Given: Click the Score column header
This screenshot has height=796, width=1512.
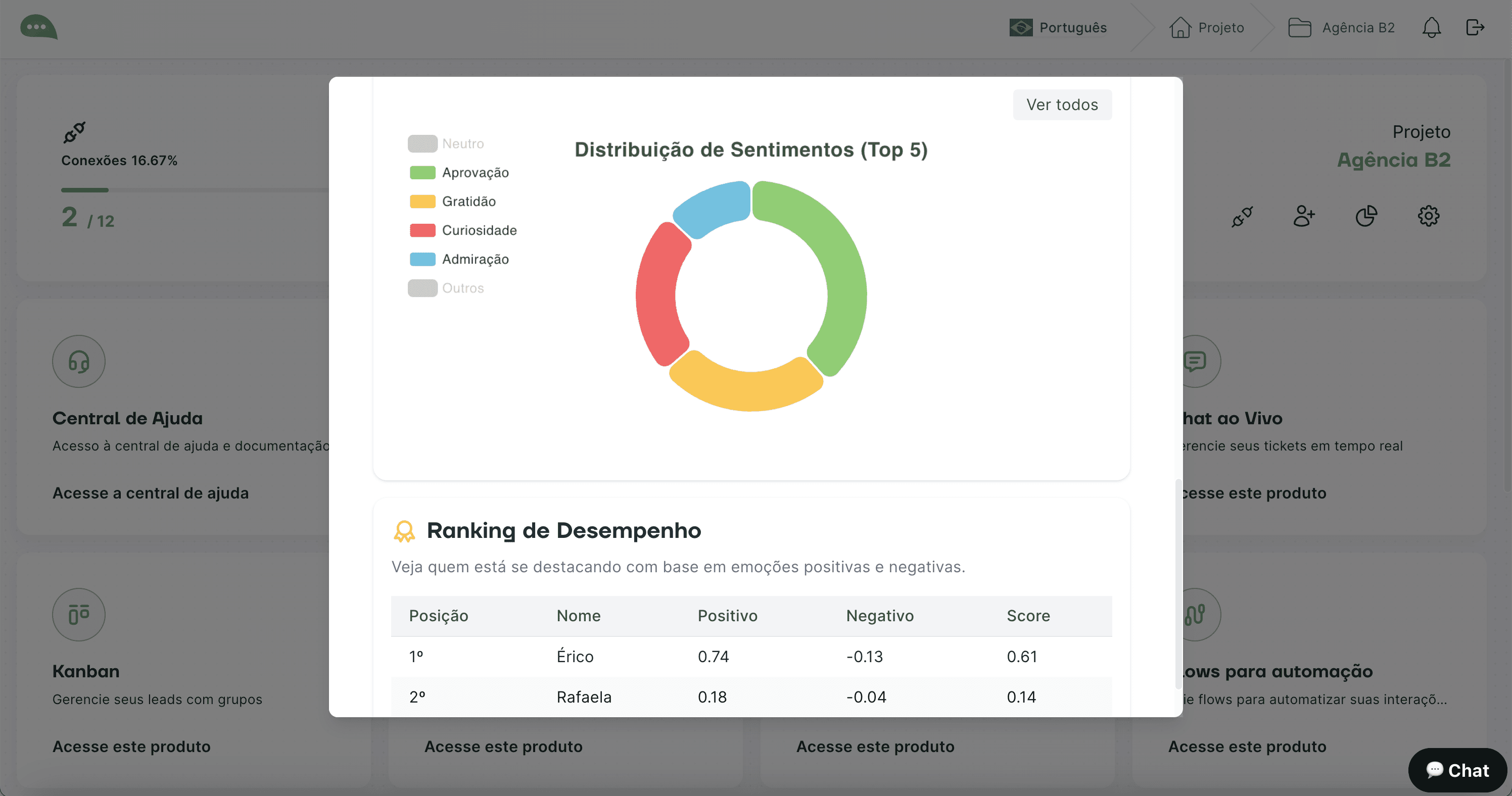Looking at the screenshot, I should [x=1028, y=616].
